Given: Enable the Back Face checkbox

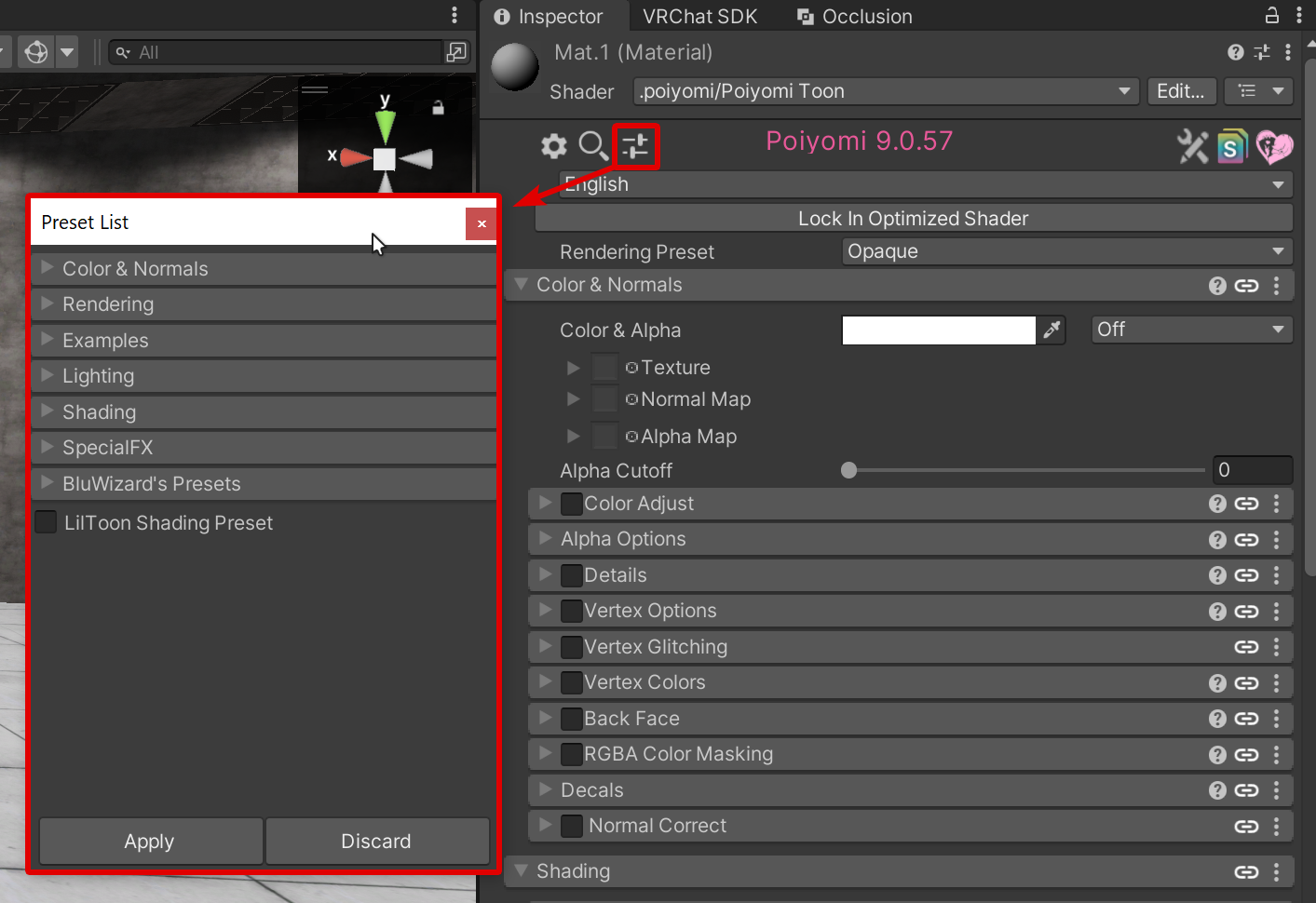Looking at the screenshot, I should (572, 719).
